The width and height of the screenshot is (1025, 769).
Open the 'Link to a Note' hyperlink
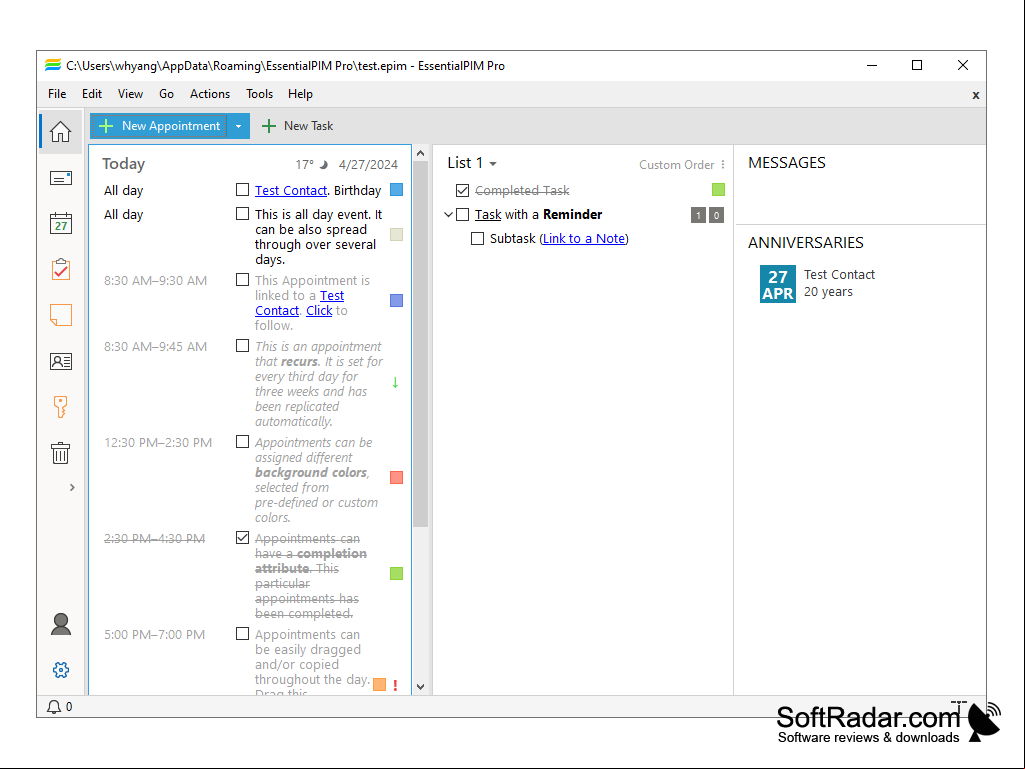[584, 239]
